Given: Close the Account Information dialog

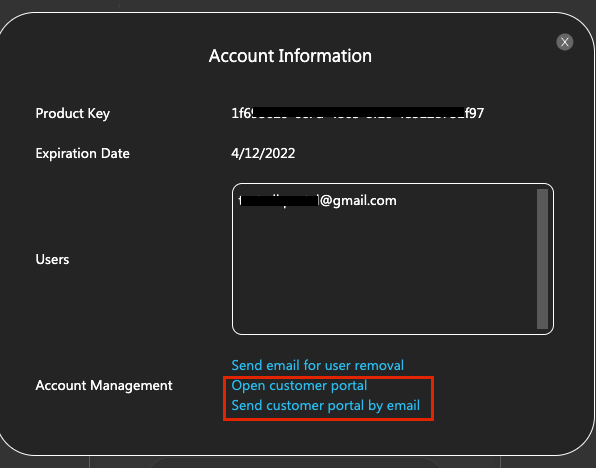Looking at the screenshot, I should [x=564, y=42].
